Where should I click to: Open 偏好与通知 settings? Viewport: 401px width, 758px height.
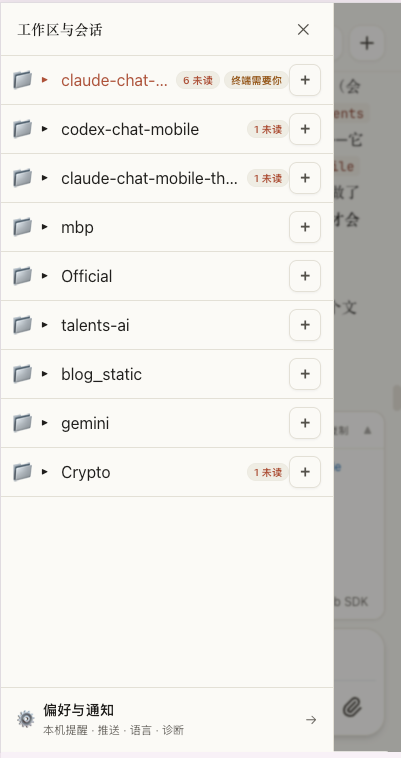[x=167, y=719]
